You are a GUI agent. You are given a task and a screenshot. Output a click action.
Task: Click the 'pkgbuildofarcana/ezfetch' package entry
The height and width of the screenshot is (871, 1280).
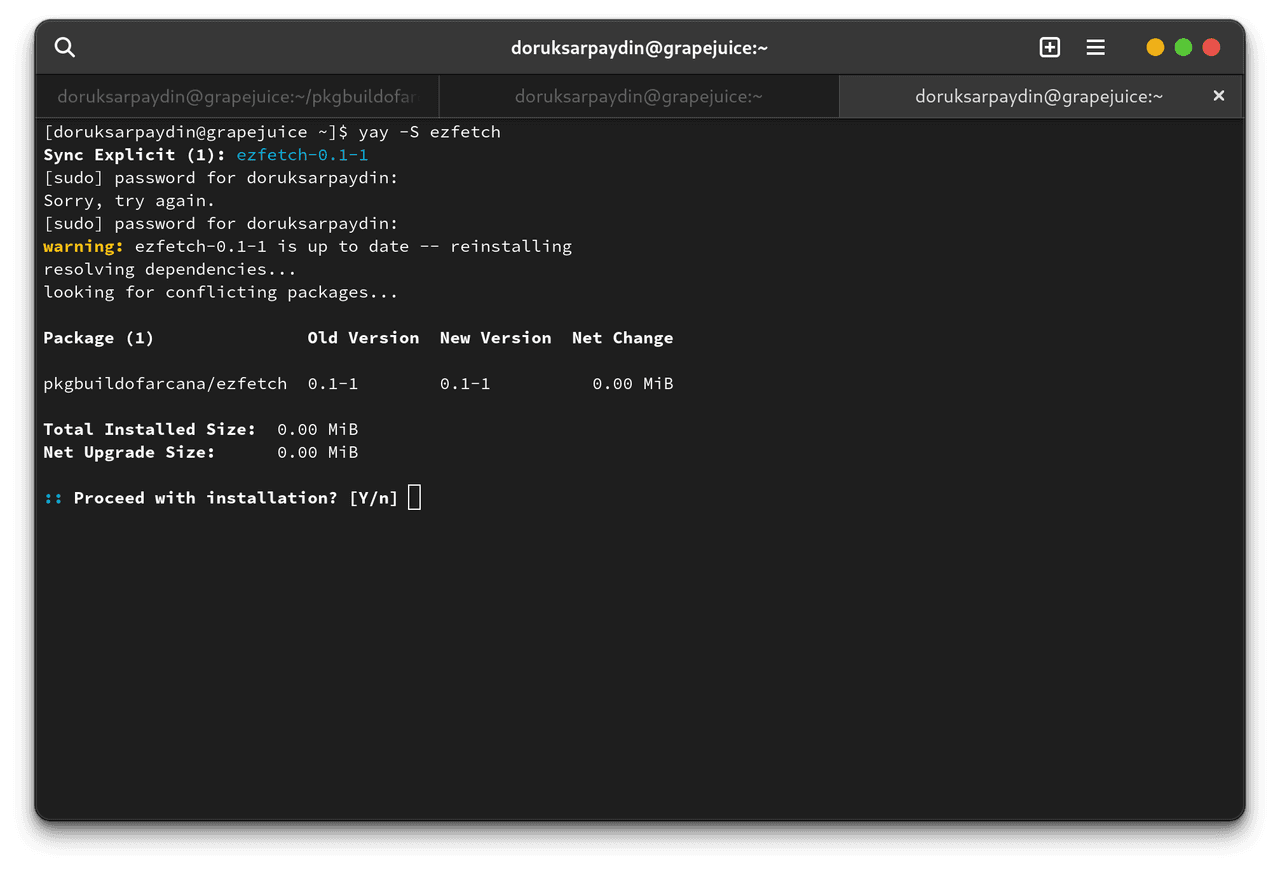[x=165, y=384]
